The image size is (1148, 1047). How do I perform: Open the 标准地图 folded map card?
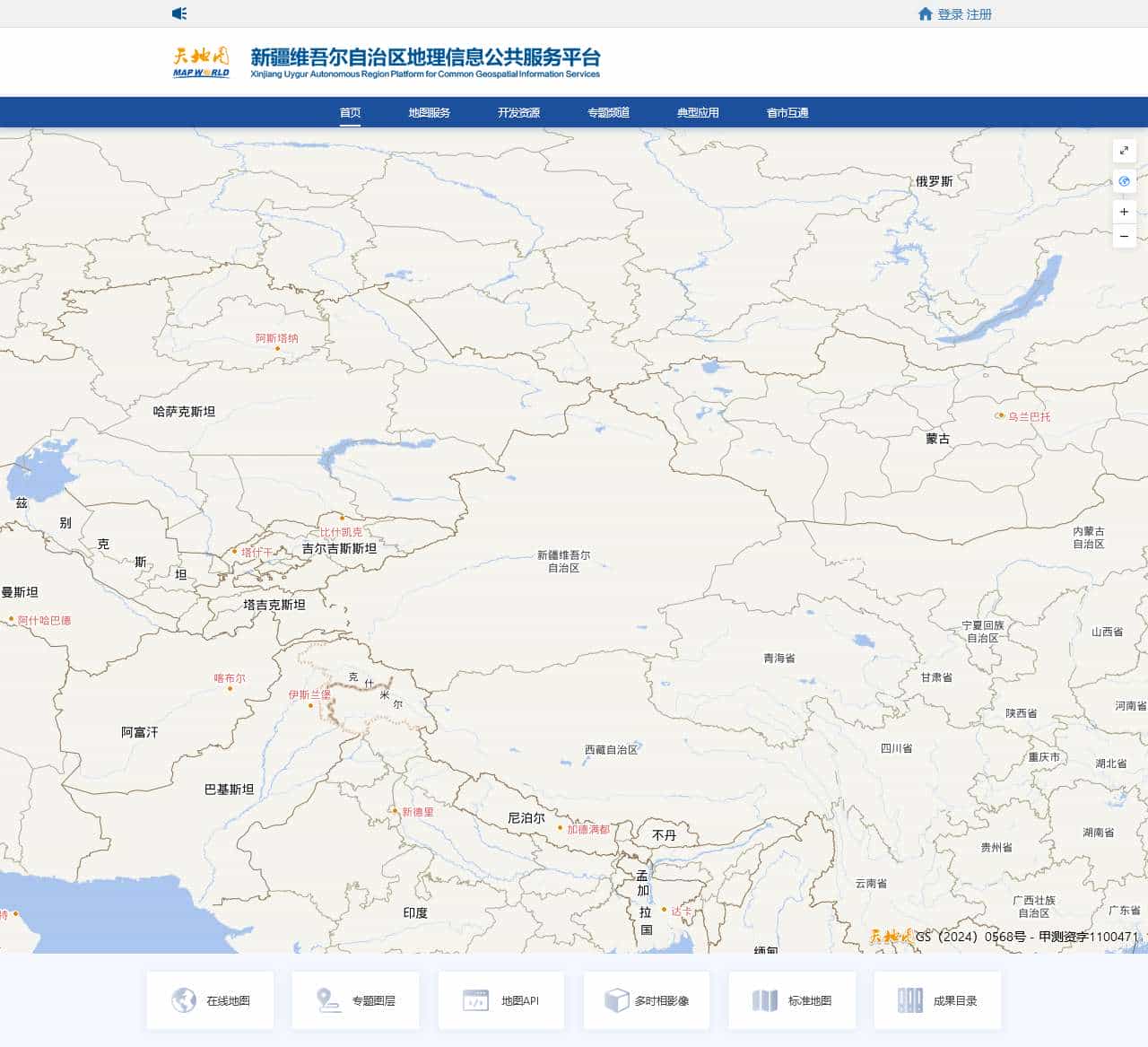(791, 1000)
